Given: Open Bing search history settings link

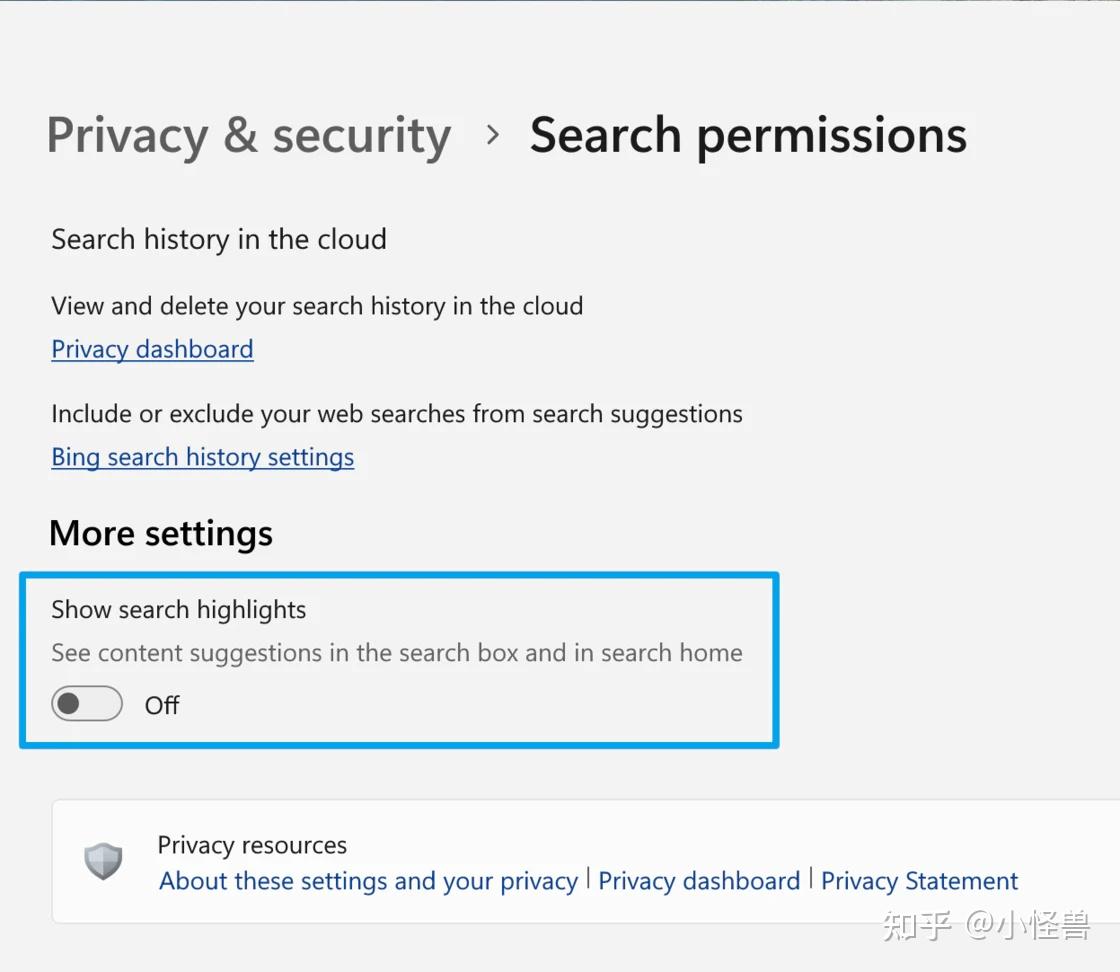Looking at the screenshot, I should (x=202, y=457).
